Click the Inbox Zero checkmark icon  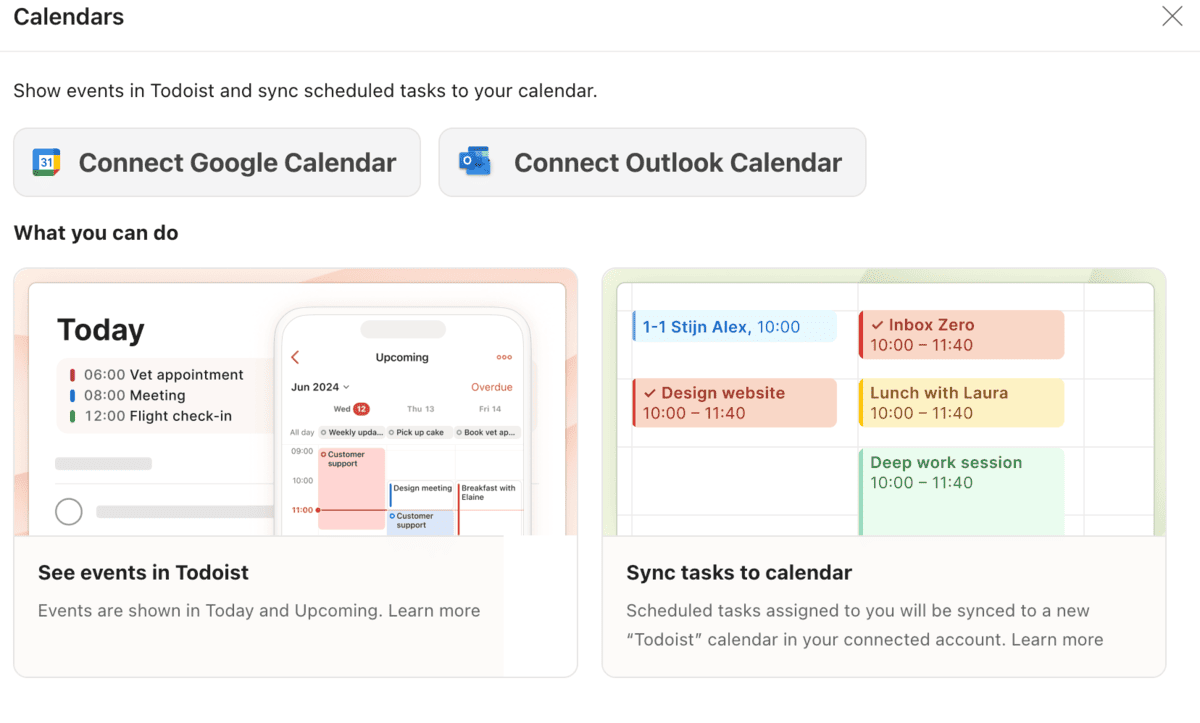coord(879,324)
